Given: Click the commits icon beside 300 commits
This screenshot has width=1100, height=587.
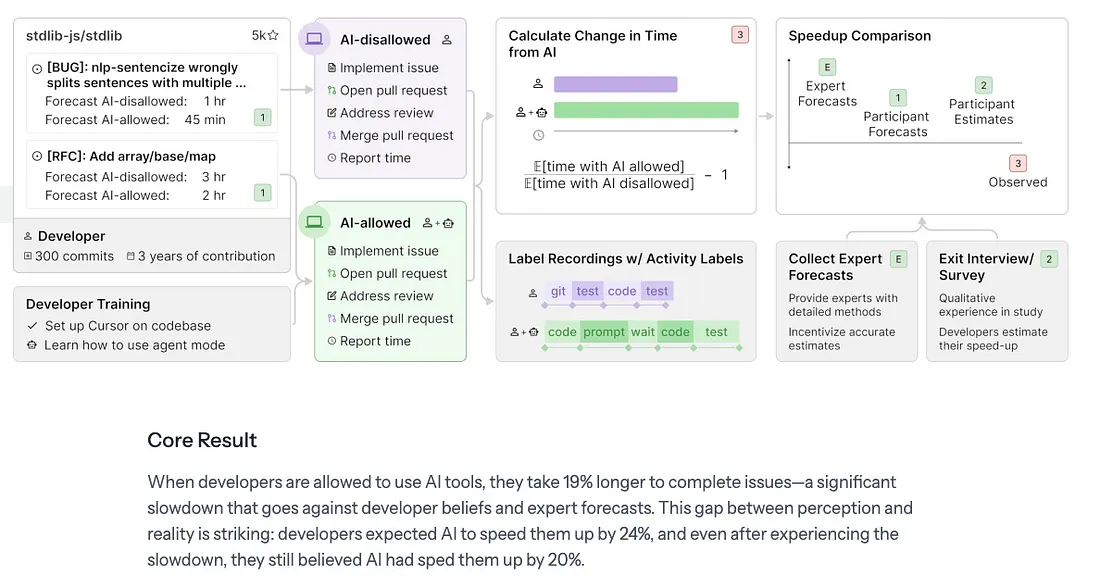Looking at the screenshot, I should tap(28, 256).
